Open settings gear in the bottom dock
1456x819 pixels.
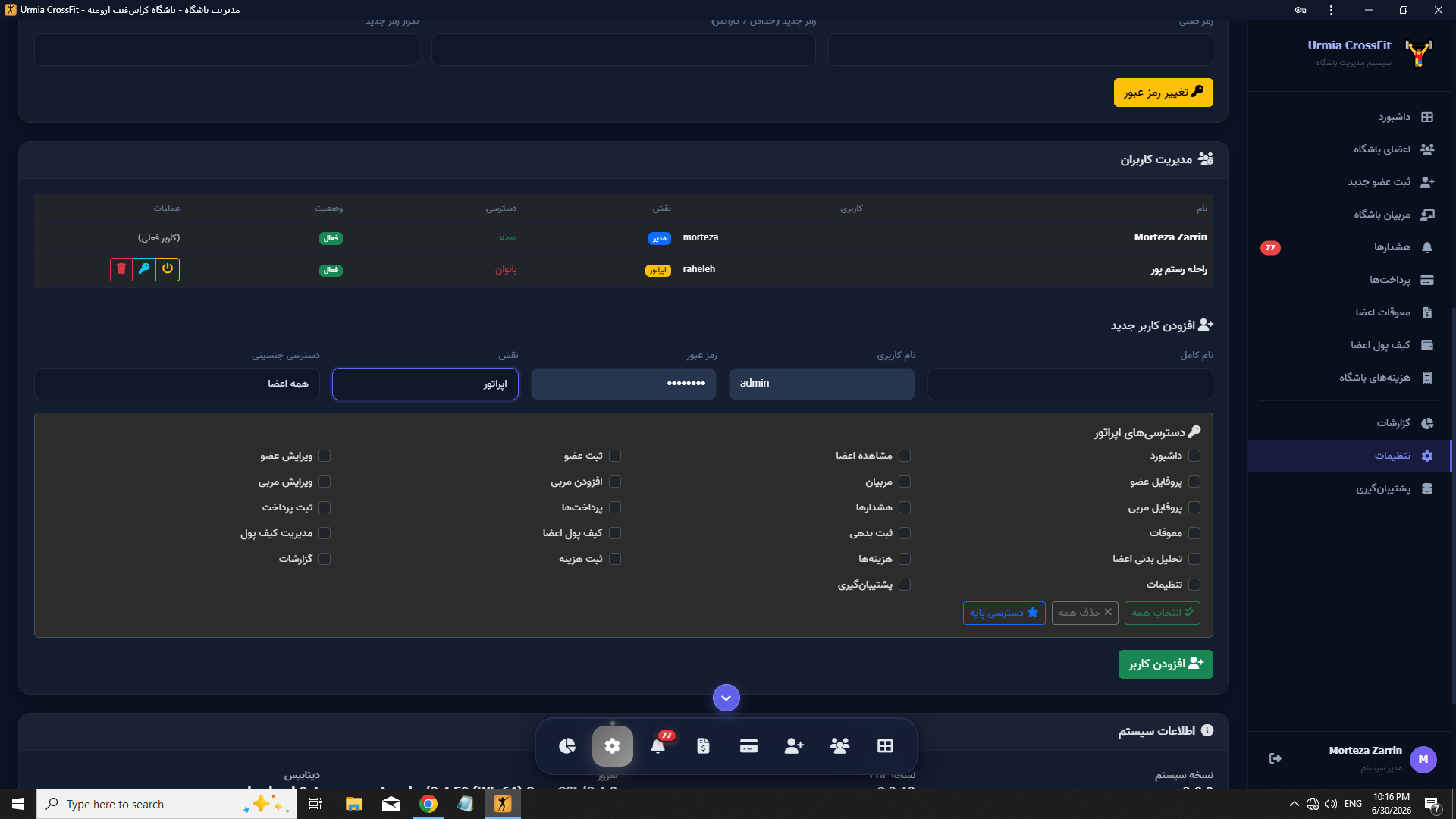coord(613,746)
